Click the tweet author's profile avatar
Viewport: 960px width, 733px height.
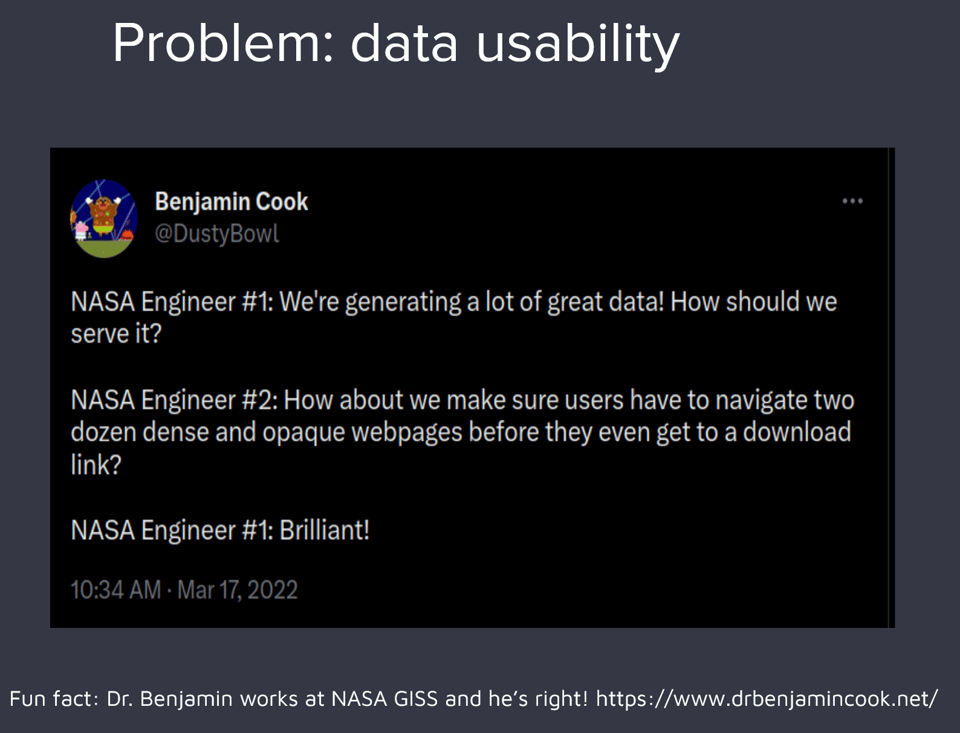point(103,217)
